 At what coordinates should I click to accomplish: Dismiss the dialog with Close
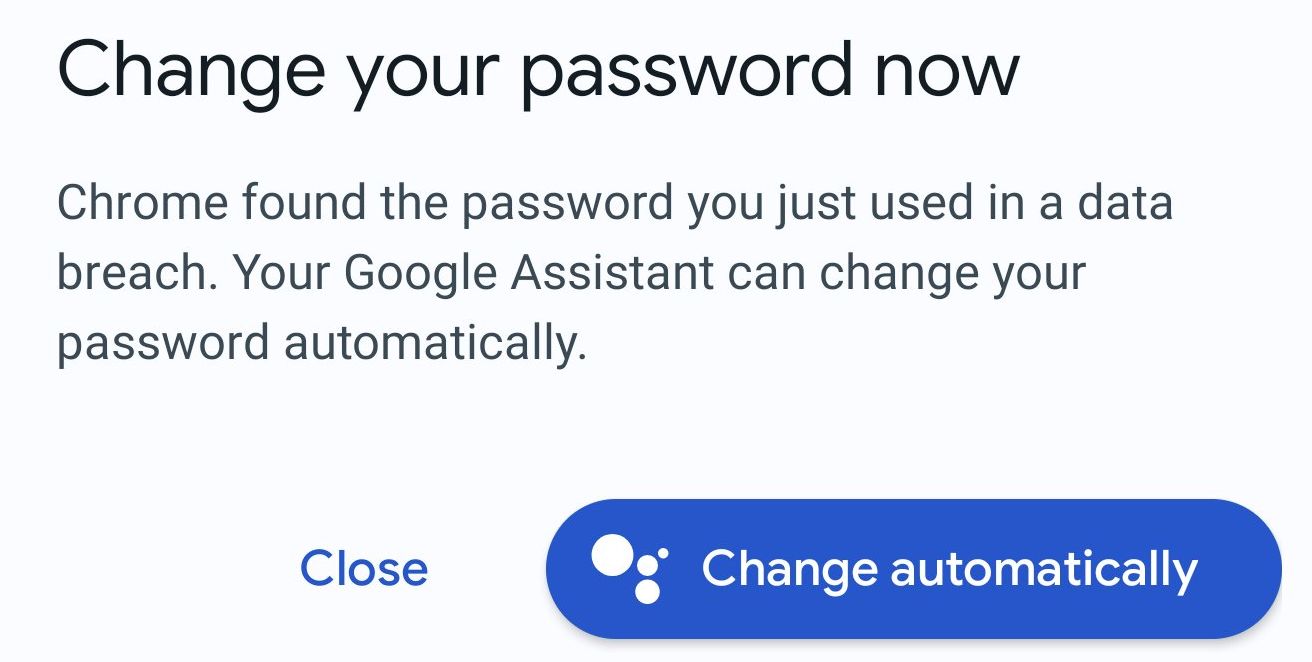pos(364,568)
